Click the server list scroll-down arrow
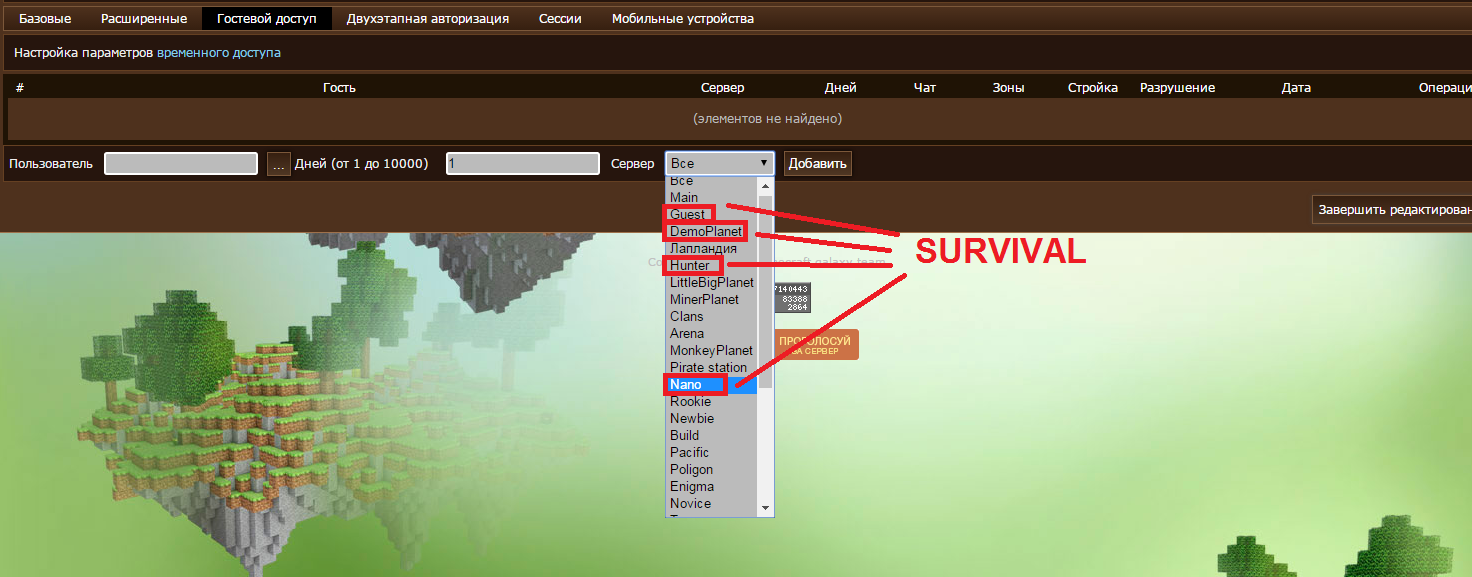 coord(766,508)
